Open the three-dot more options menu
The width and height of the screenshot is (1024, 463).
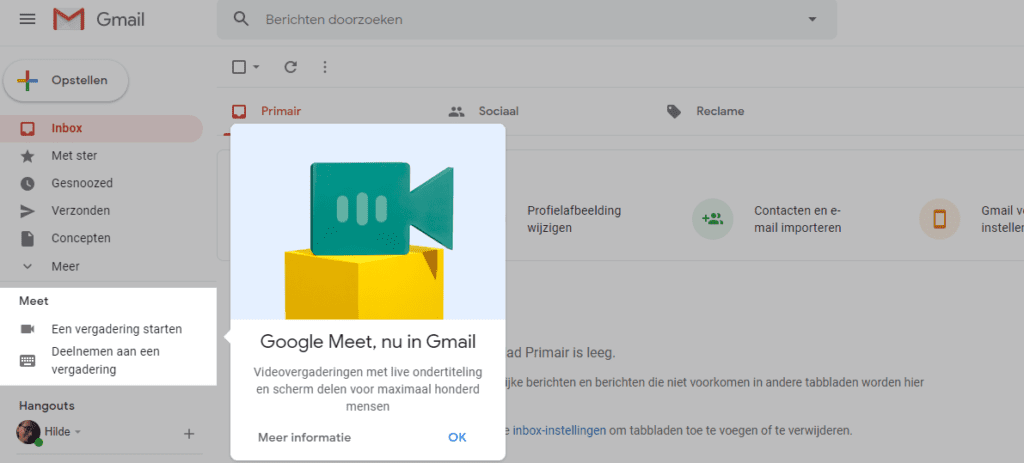tap(325, 67)
